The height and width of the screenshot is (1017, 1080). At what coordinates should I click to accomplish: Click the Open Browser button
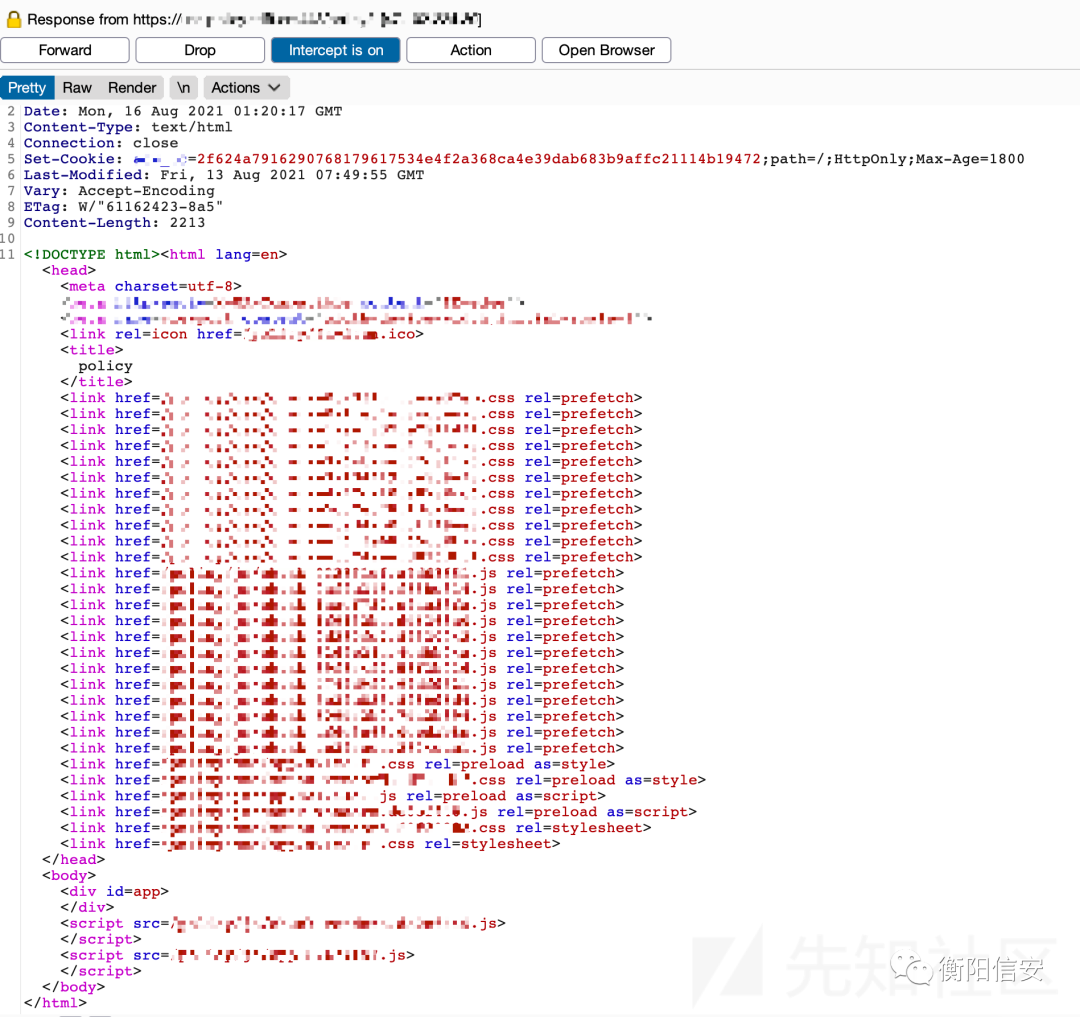tap(606, 50)
